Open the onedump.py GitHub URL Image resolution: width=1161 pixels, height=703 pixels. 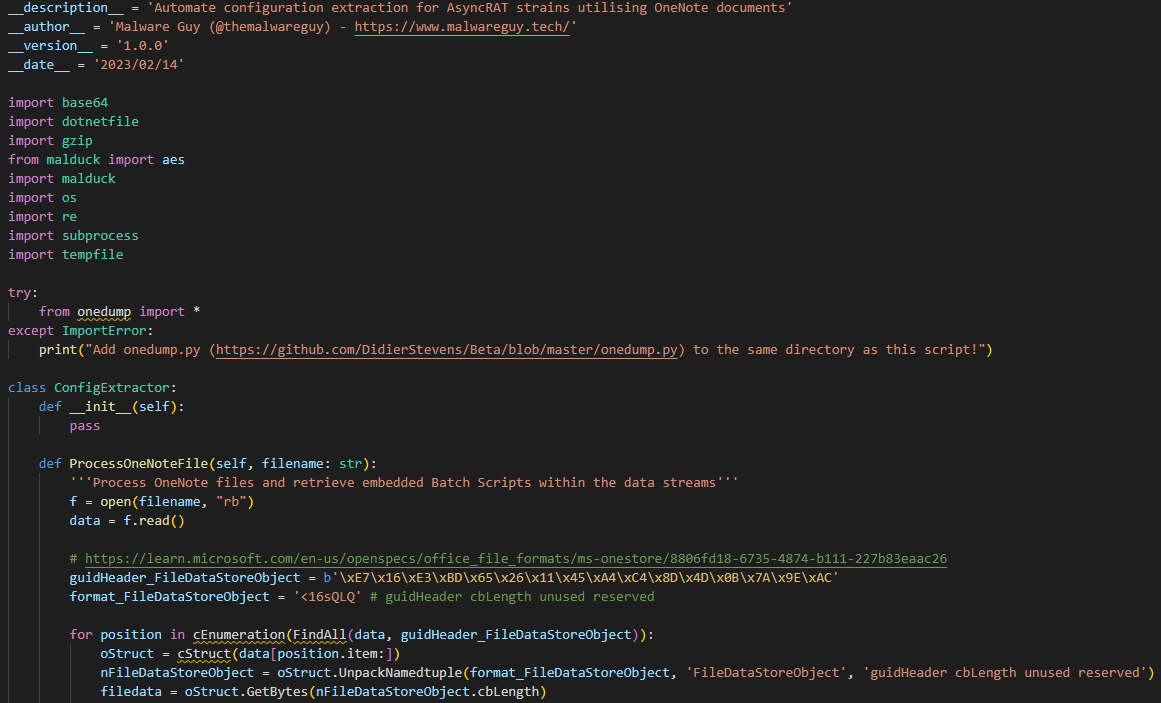pos(446,350)
